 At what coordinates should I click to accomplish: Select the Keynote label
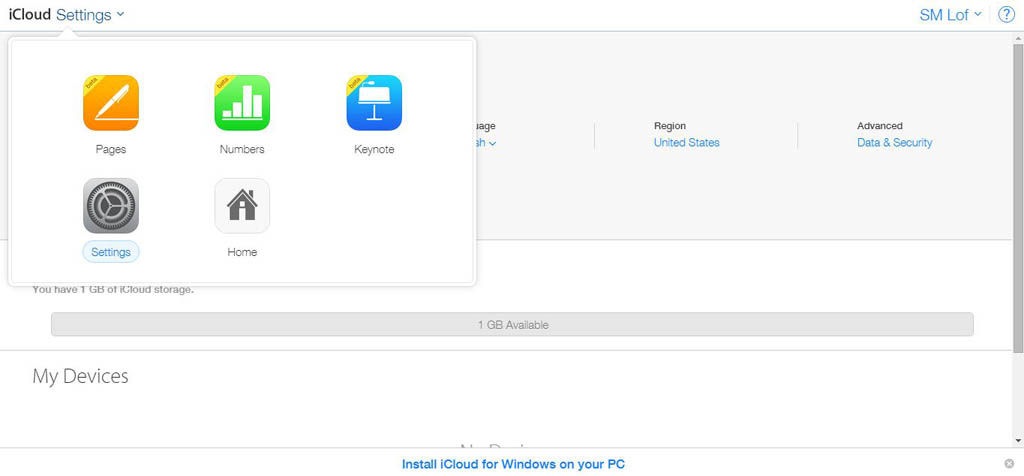click(x=374, y=149)
